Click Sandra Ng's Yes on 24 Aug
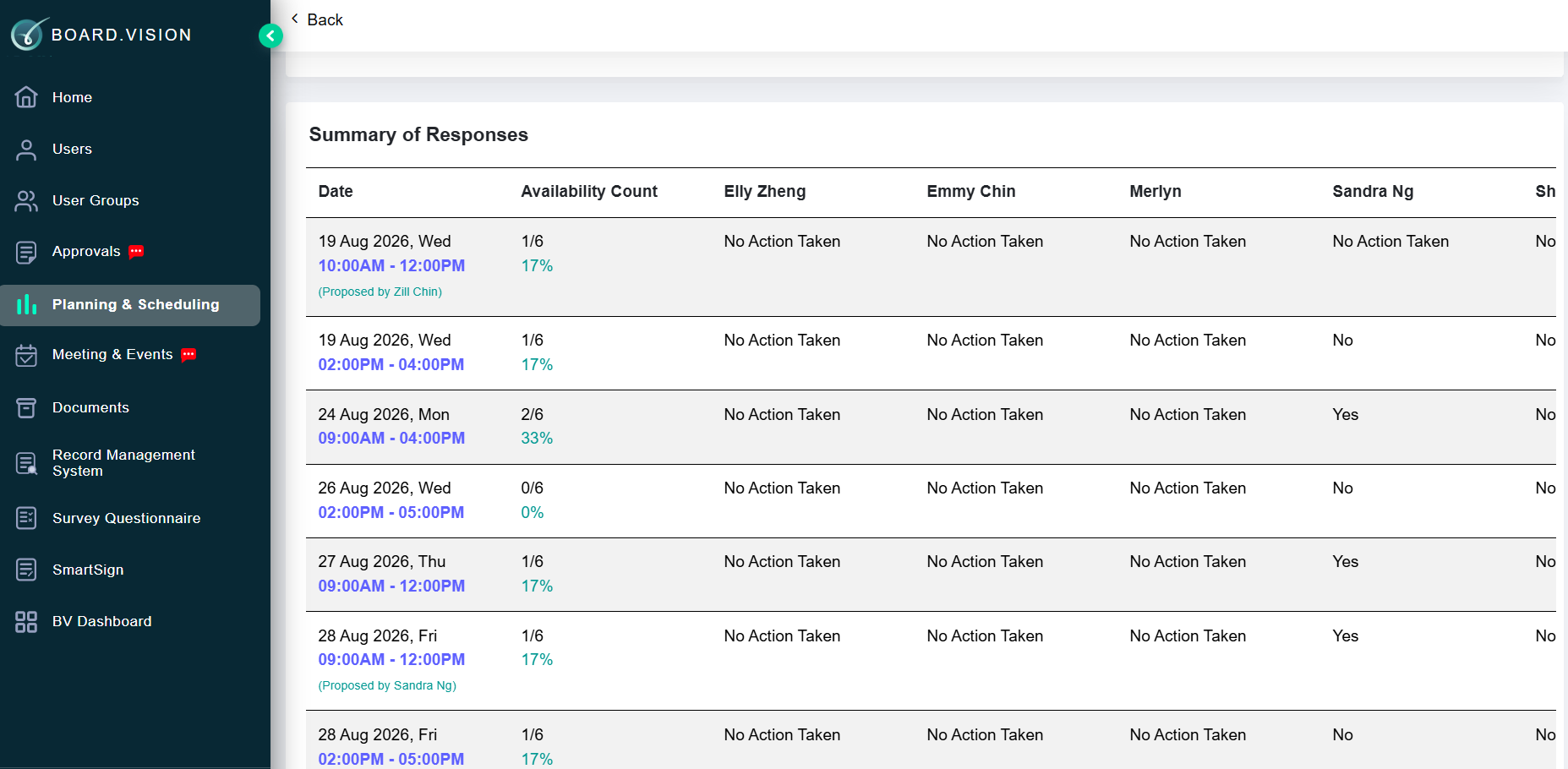 [x=1346, y=415]
